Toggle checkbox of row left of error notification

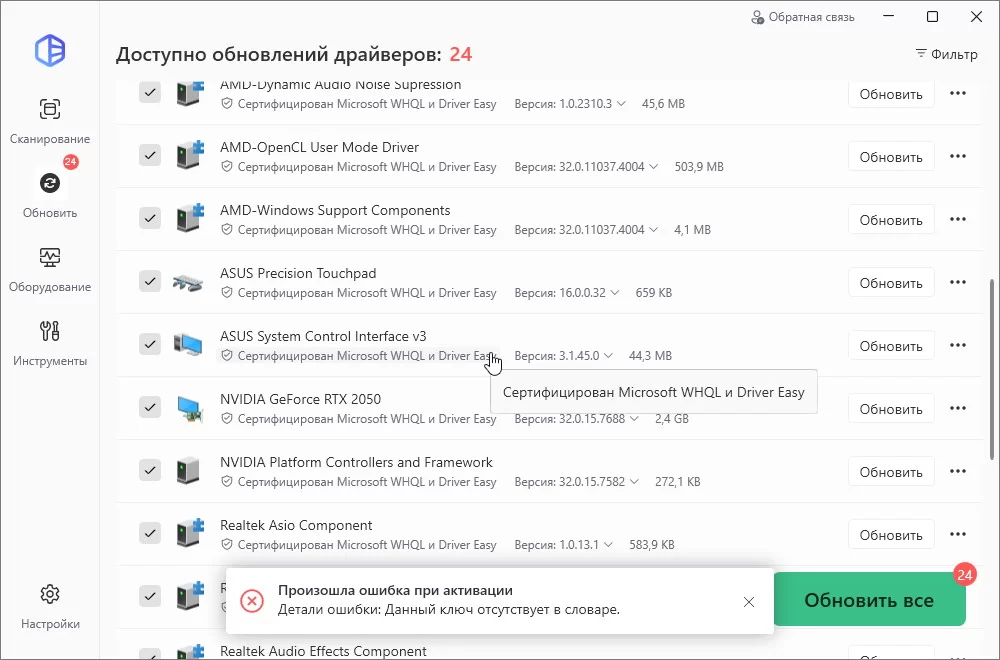click(x=150, y=596)
